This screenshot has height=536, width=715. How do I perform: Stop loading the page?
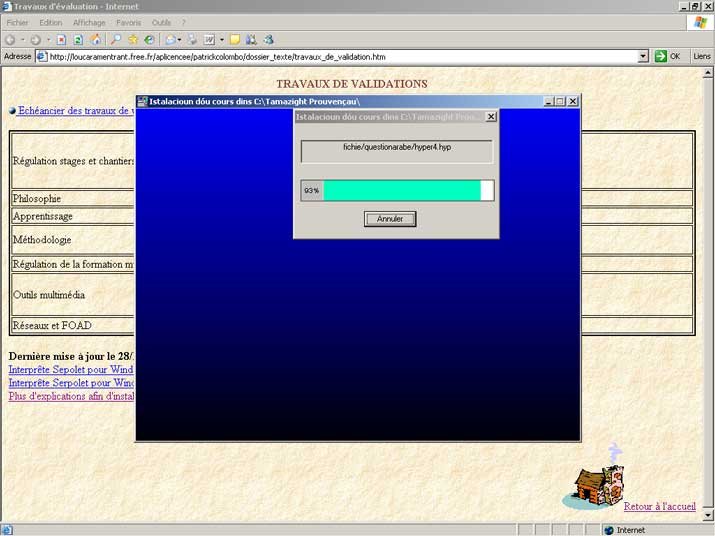tap(62, 40)
